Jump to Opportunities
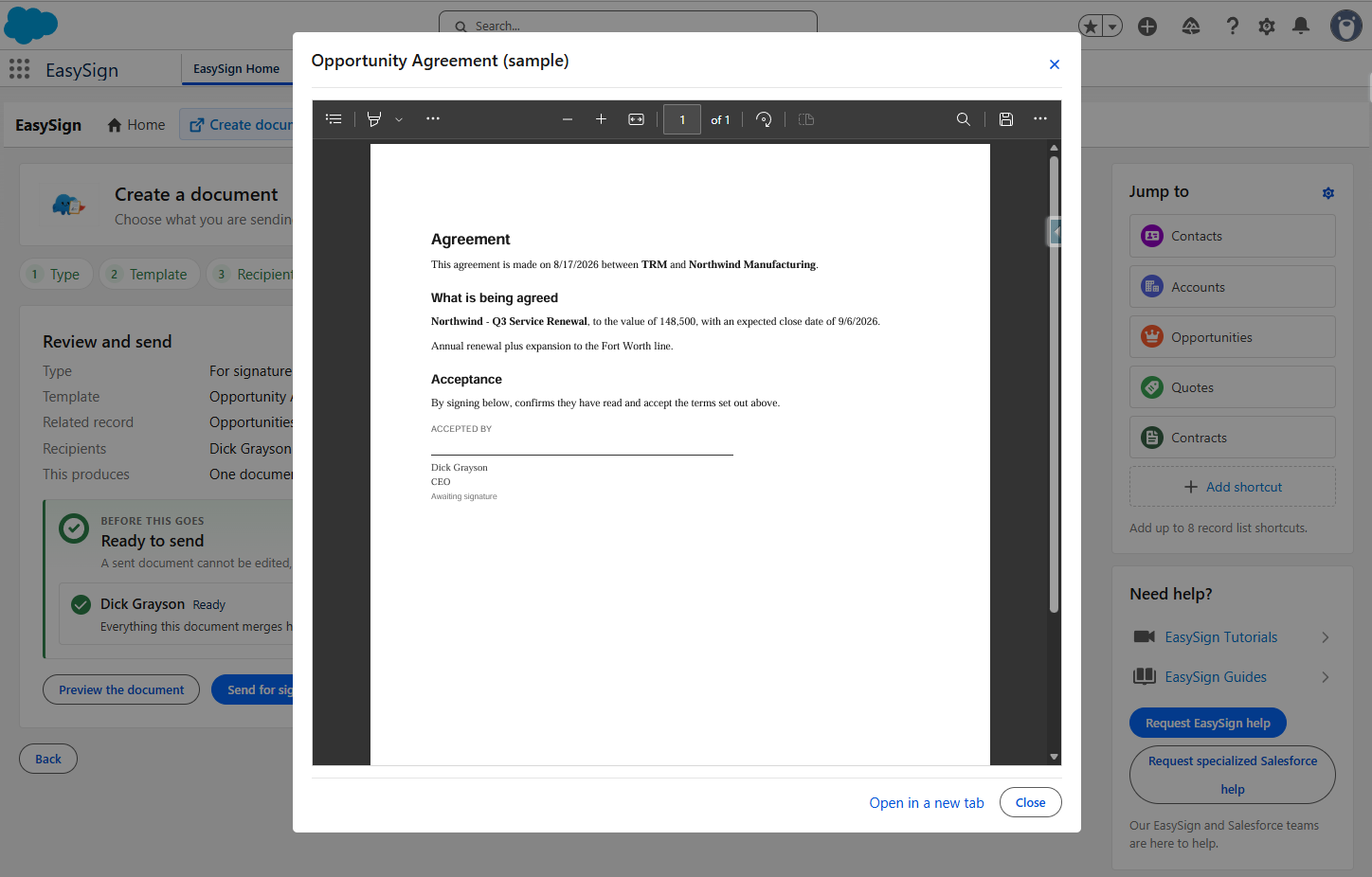 coord(1233,337)
